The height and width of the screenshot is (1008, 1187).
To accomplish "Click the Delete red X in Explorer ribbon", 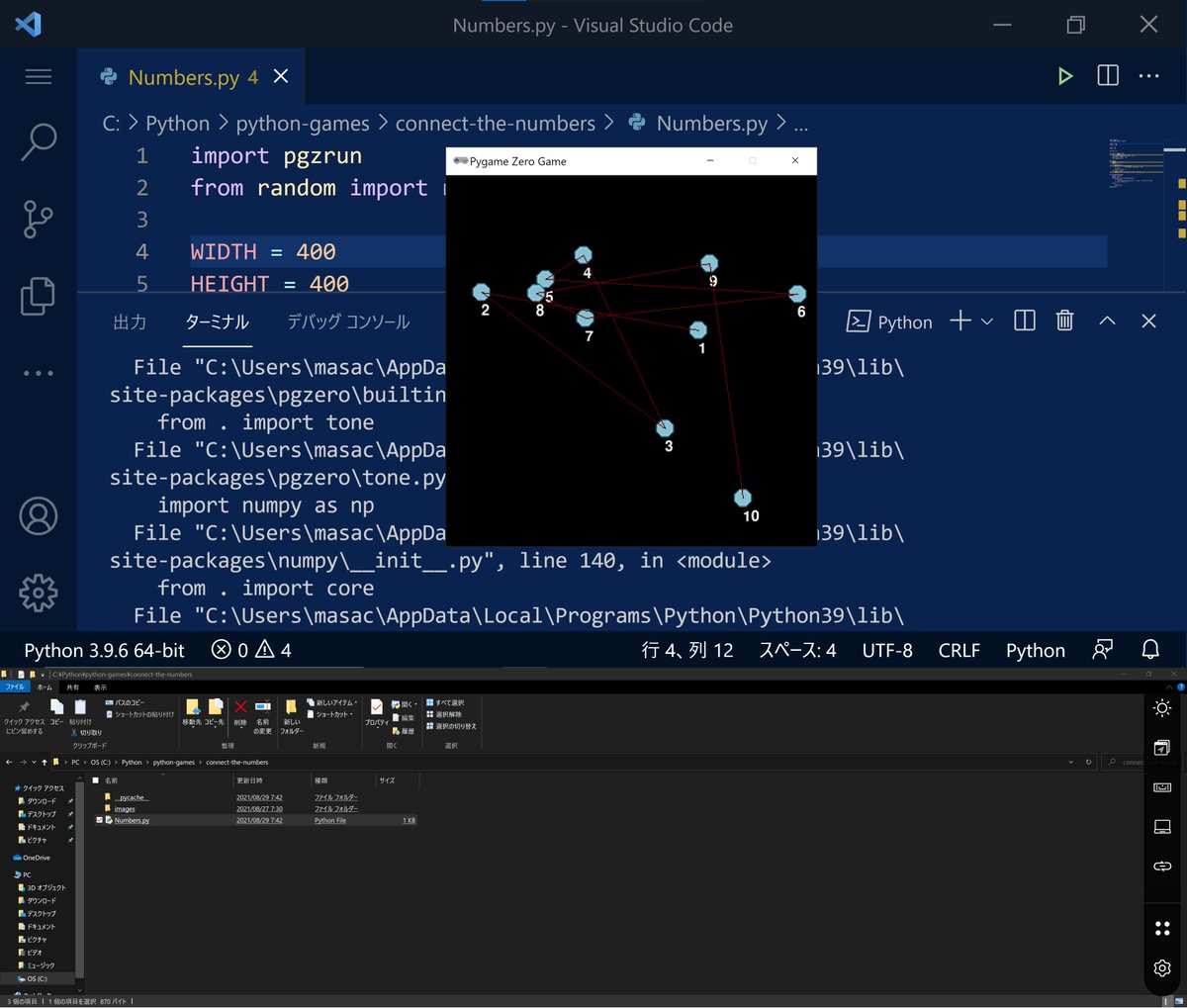I will coord(240,706).
